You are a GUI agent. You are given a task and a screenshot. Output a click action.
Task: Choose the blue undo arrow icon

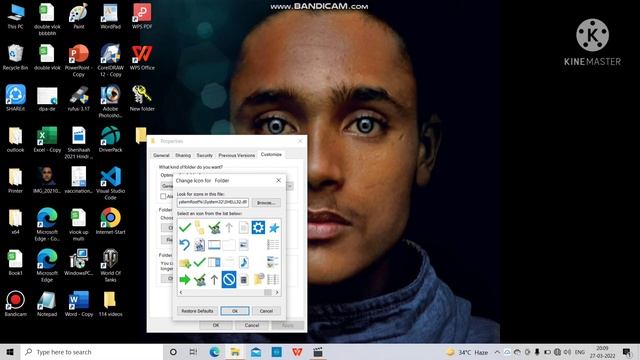184,244
